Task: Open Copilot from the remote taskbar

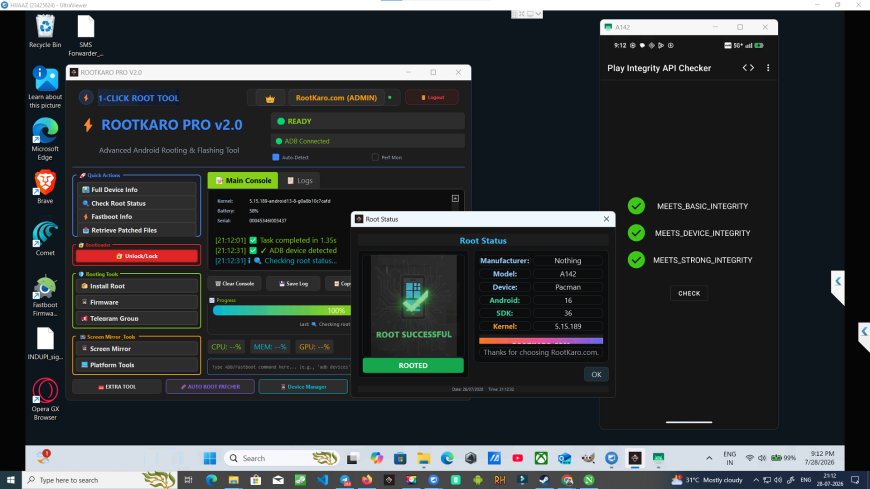Action: [x=377, y=458]
